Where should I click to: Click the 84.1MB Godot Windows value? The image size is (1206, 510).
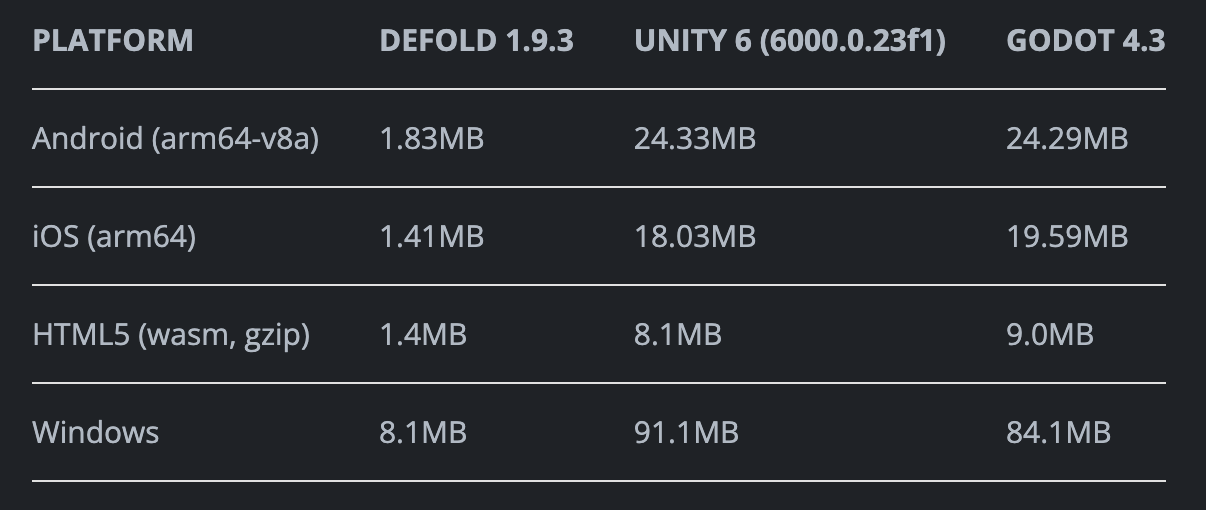tap(1058, 432)
